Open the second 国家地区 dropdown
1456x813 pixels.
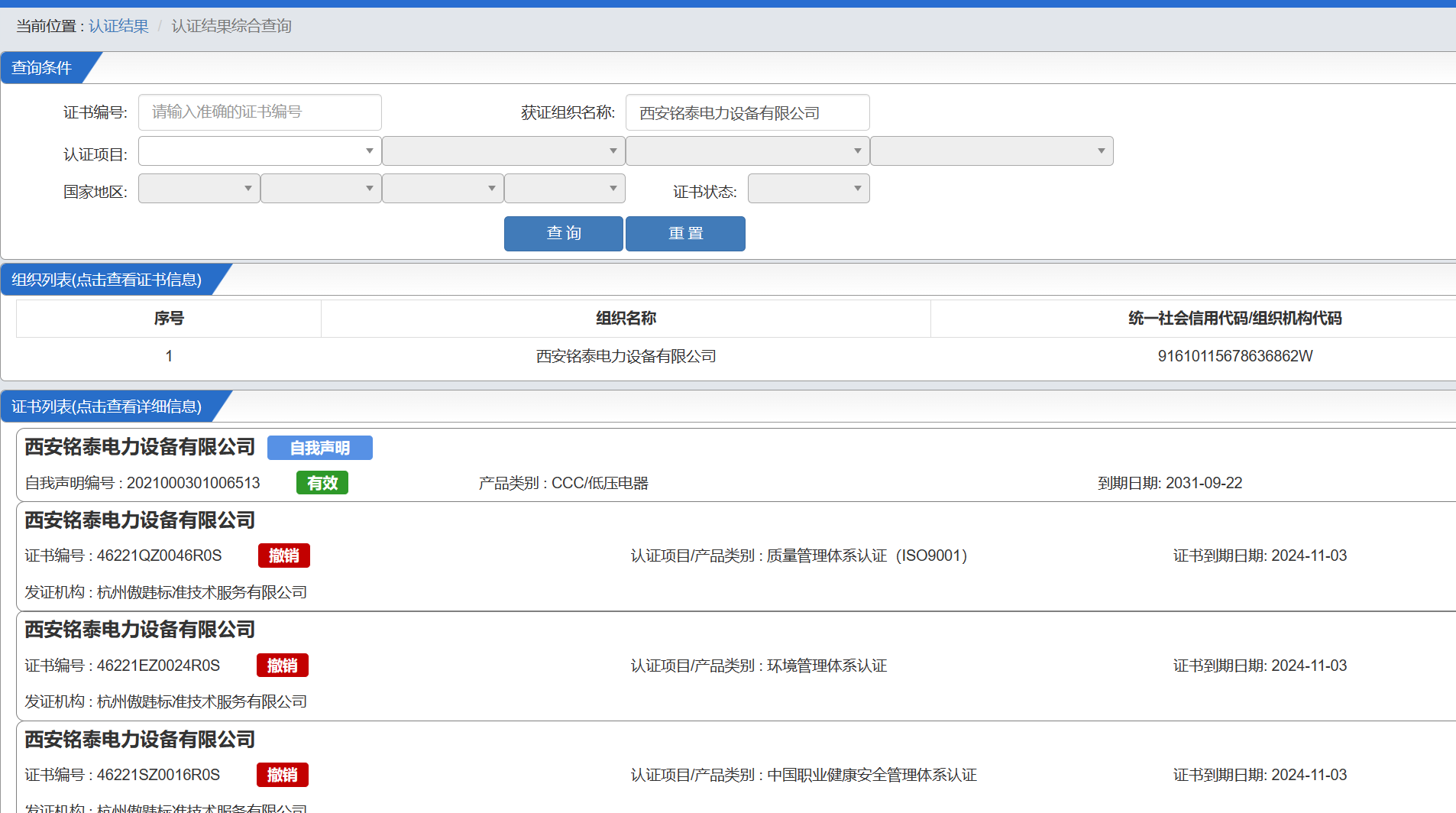[321, 189]
